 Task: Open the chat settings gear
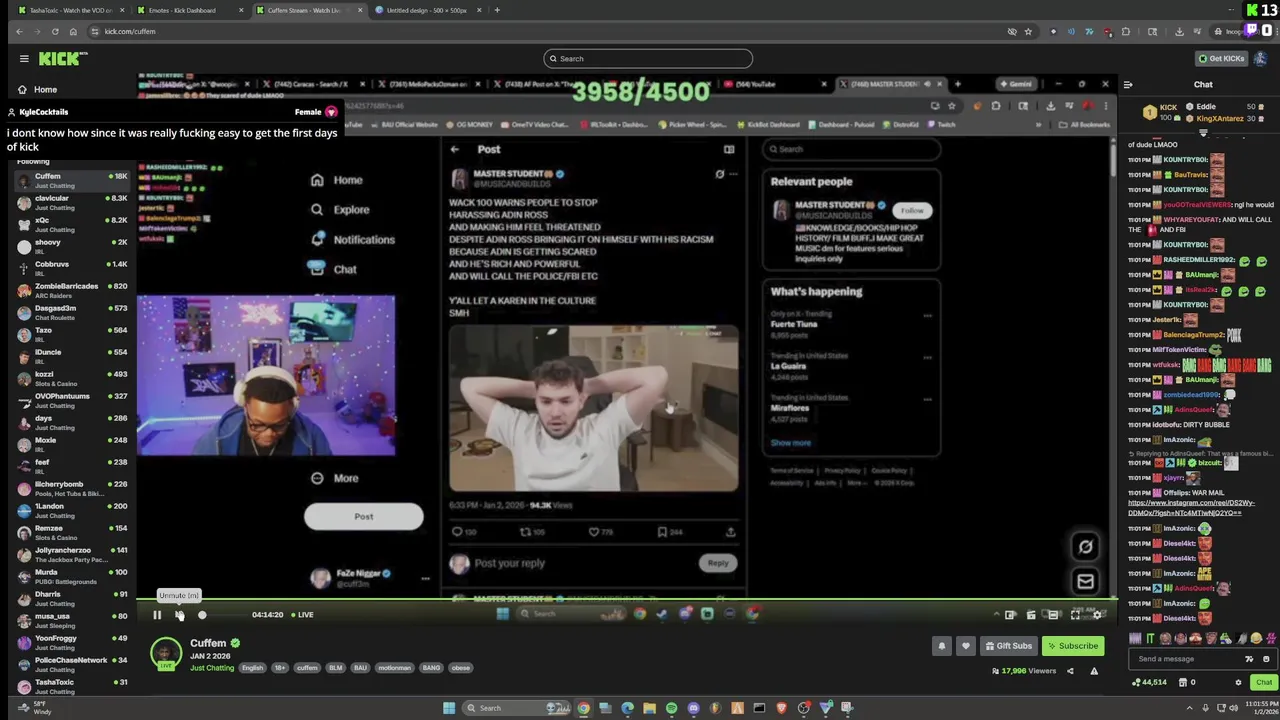pos(1238,683)
